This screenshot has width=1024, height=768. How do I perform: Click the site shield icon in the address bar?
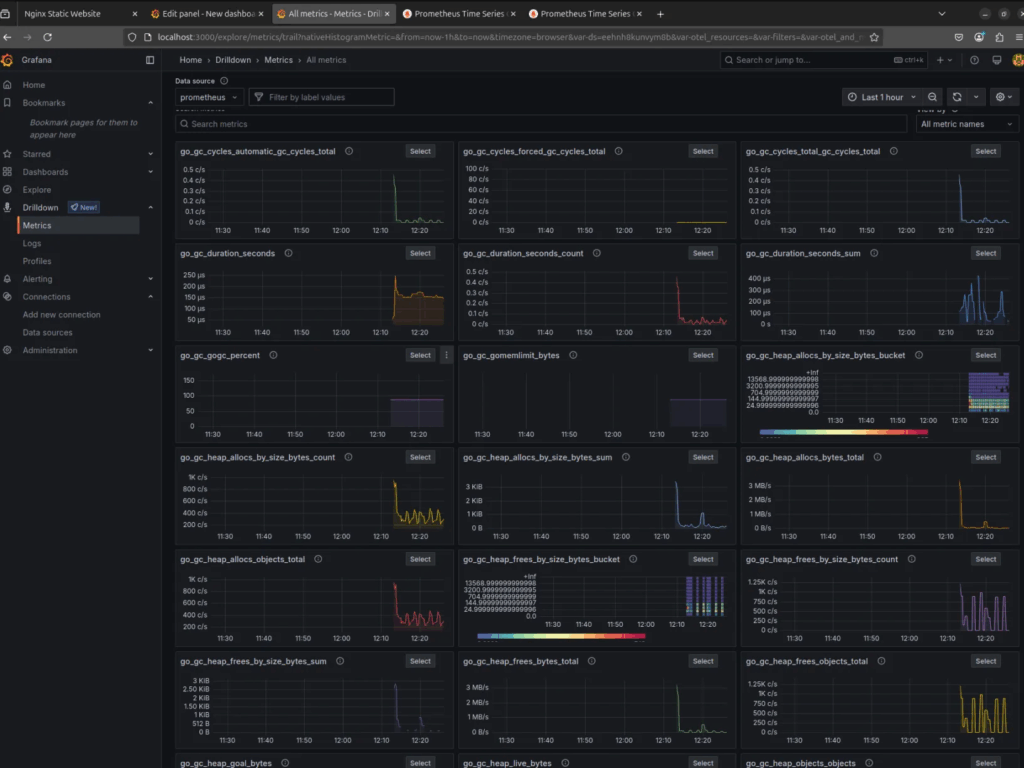pyautogui.click(x=132, y=37)
